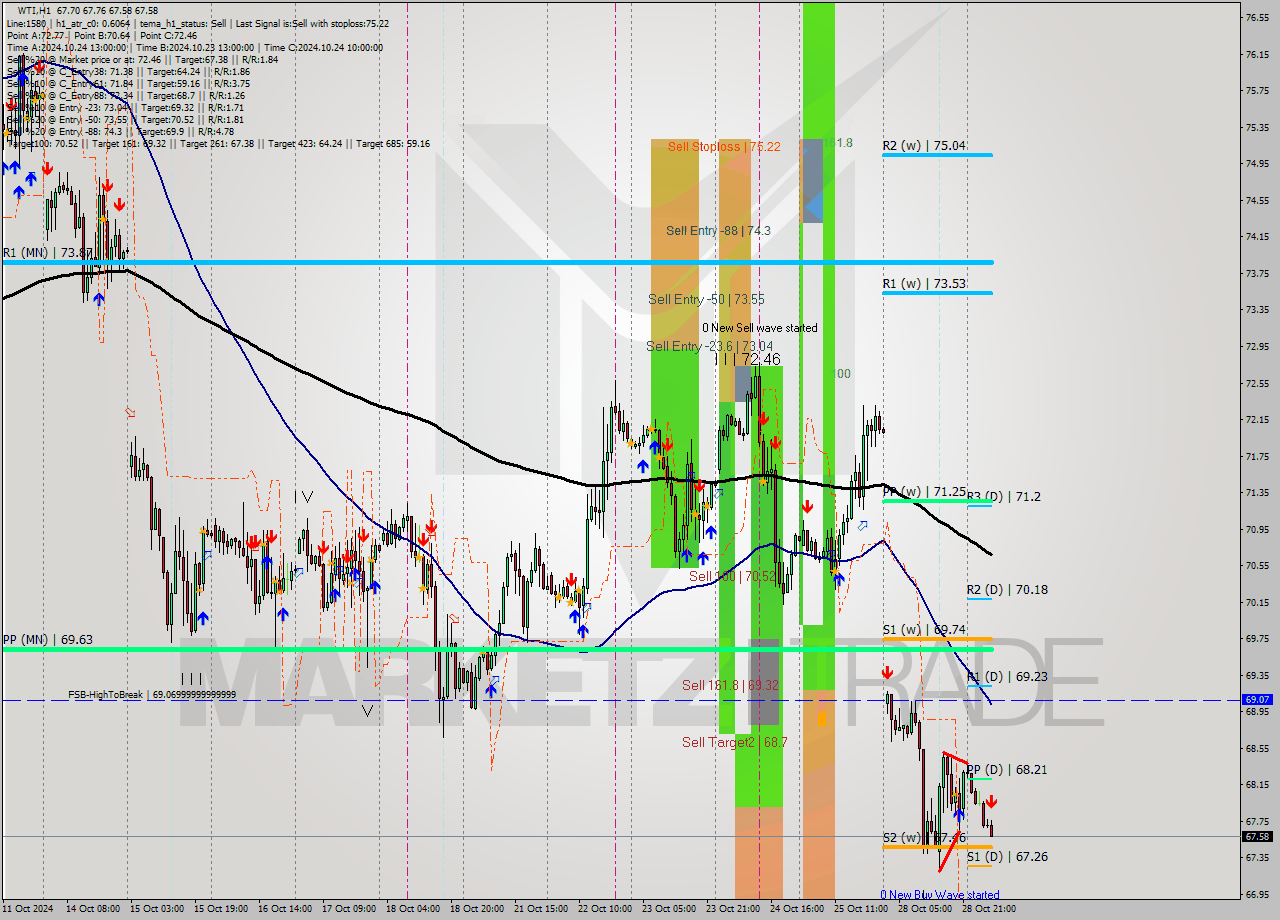Click the '22 Oct 10:00' time label
The width and height of the screenshot is (1280, 920).
click(x=606, y=910)
